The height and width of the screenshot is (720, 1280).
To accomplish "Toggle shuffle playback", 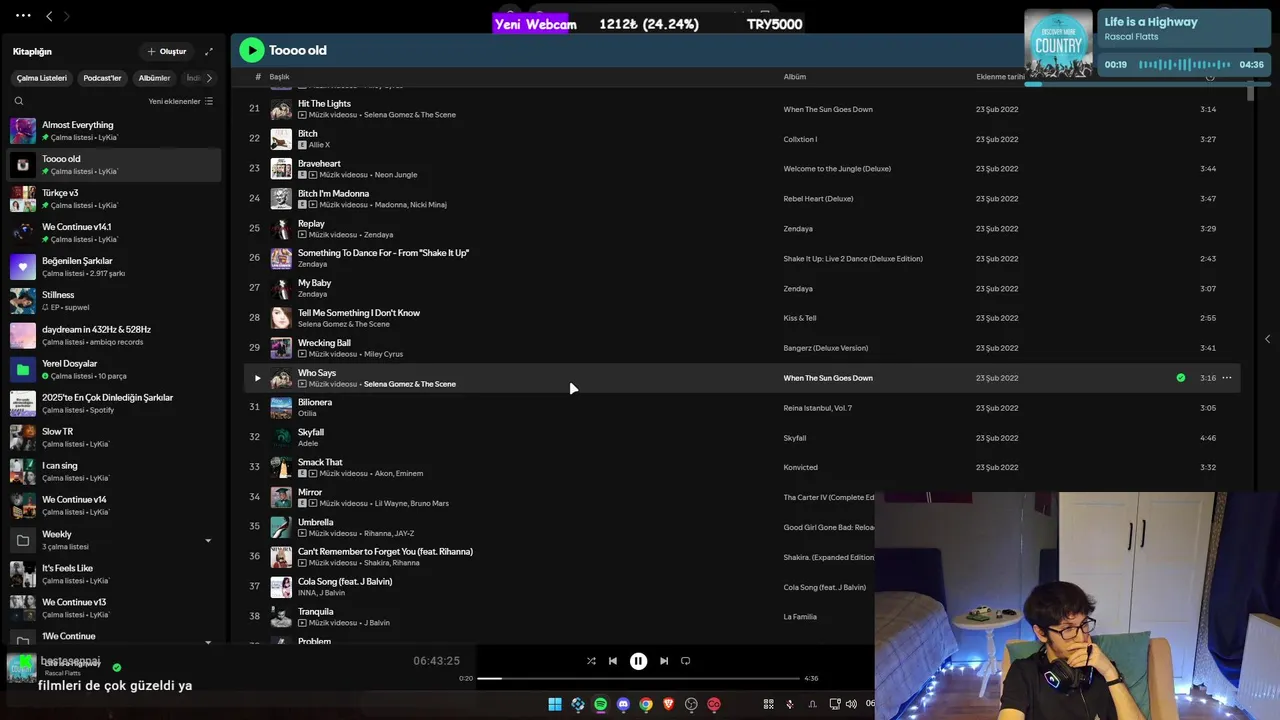I will [x=591, y=661].
